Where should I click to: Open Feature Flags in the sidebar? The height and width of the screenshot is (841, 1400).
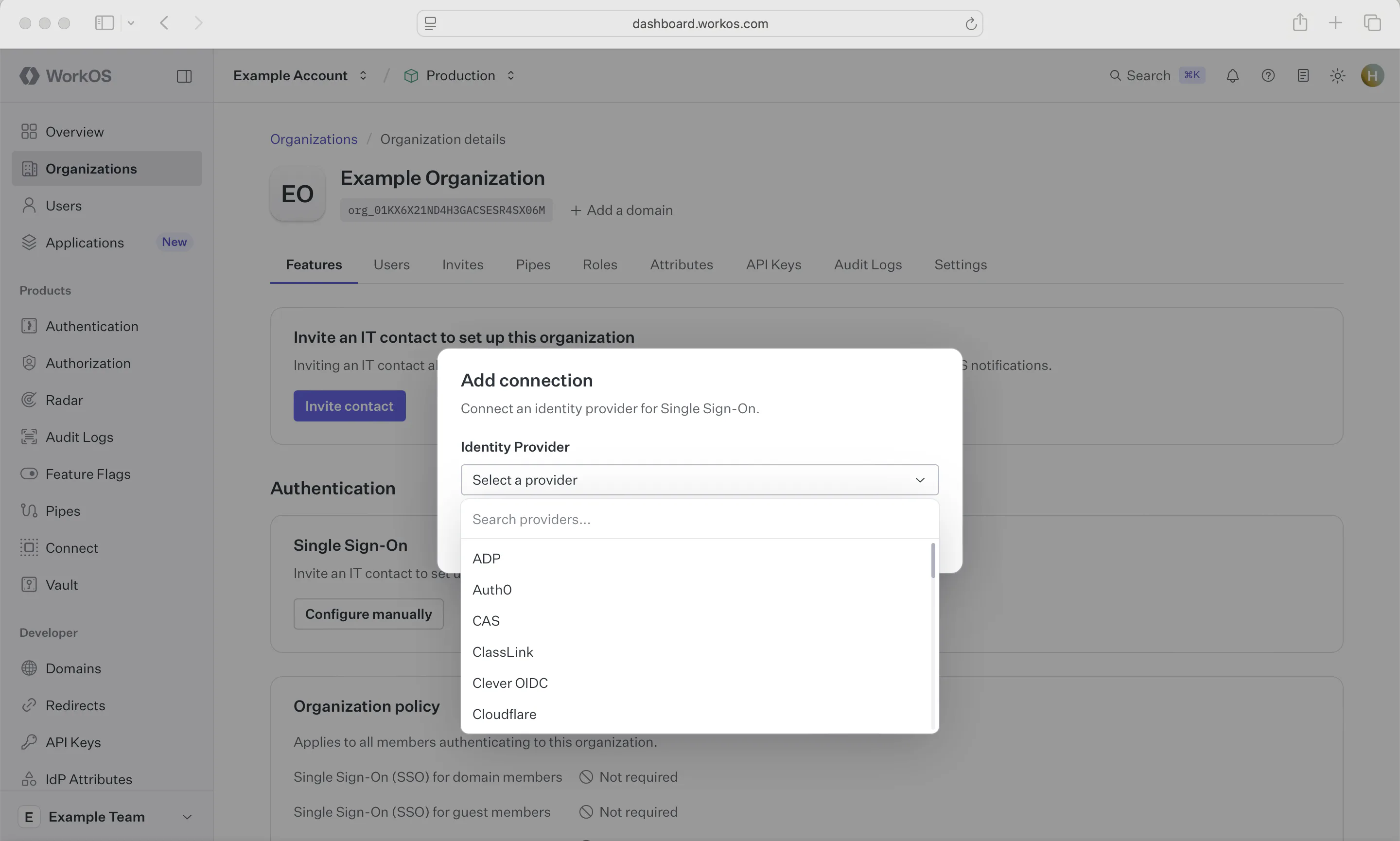pyautogui.click(x=106, y=473)
